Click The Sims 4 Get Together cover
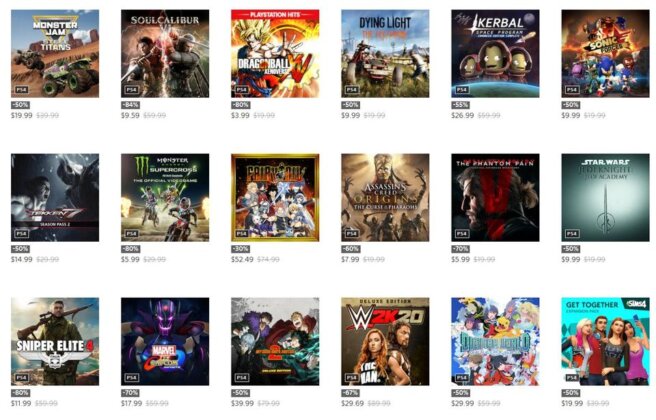The height and width of the screenshot is (420, 656). 605,341
